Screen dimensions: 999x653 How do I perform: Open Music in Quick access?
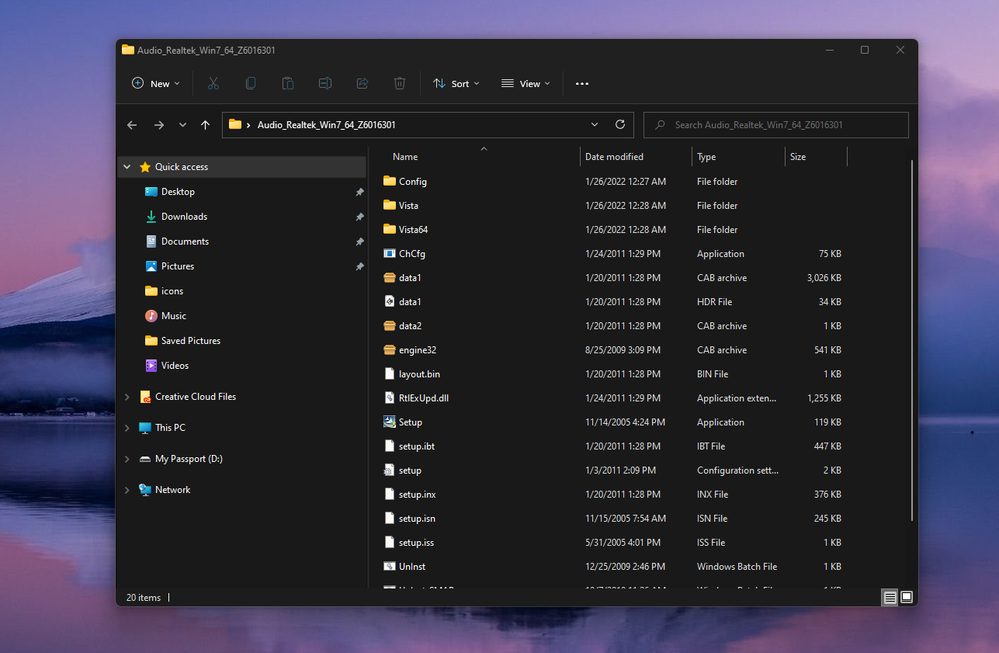pos(174,316)
